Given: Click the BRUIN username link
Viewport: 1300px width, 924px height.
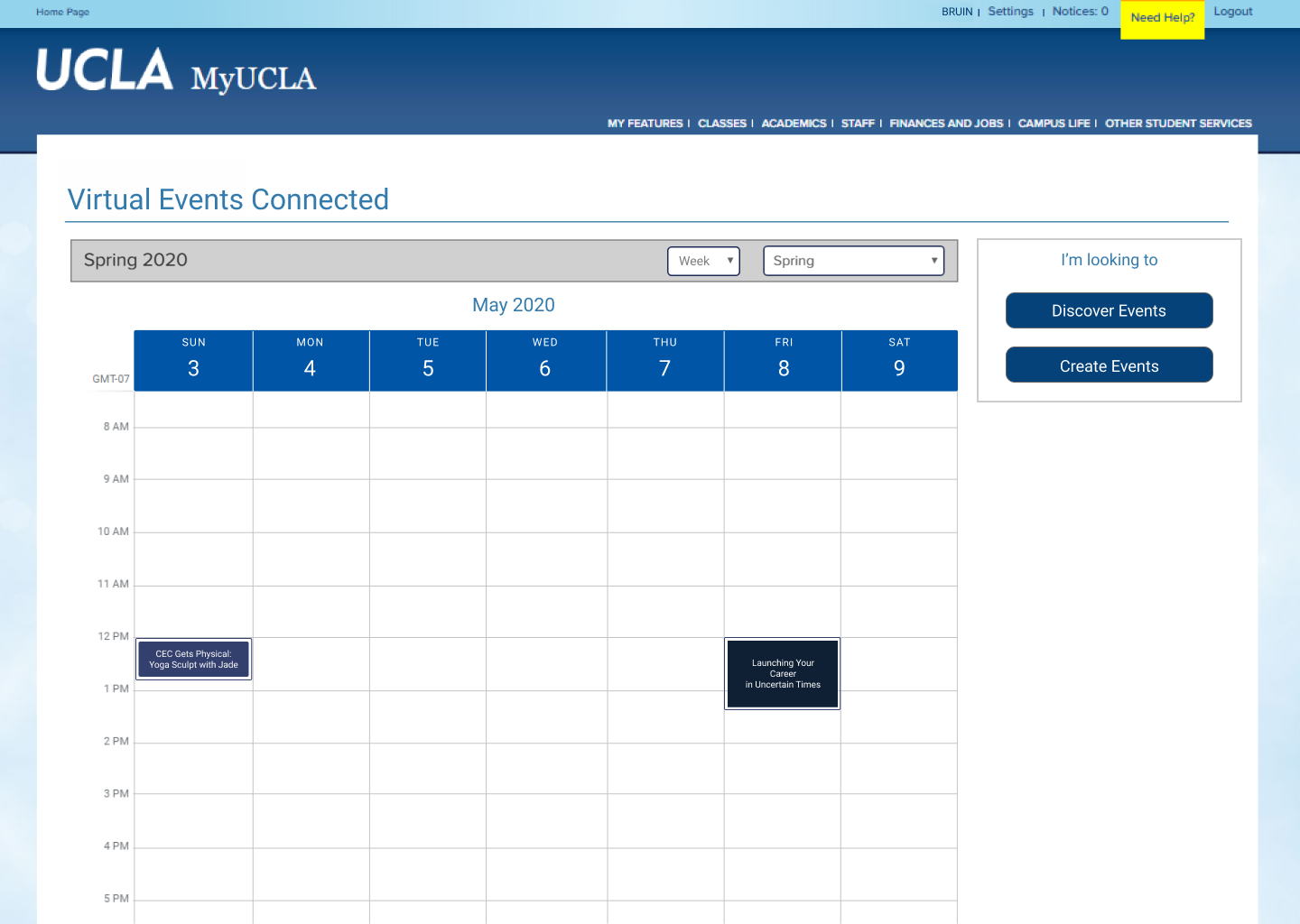Looking at the screenshot, I should coord(957,12).
